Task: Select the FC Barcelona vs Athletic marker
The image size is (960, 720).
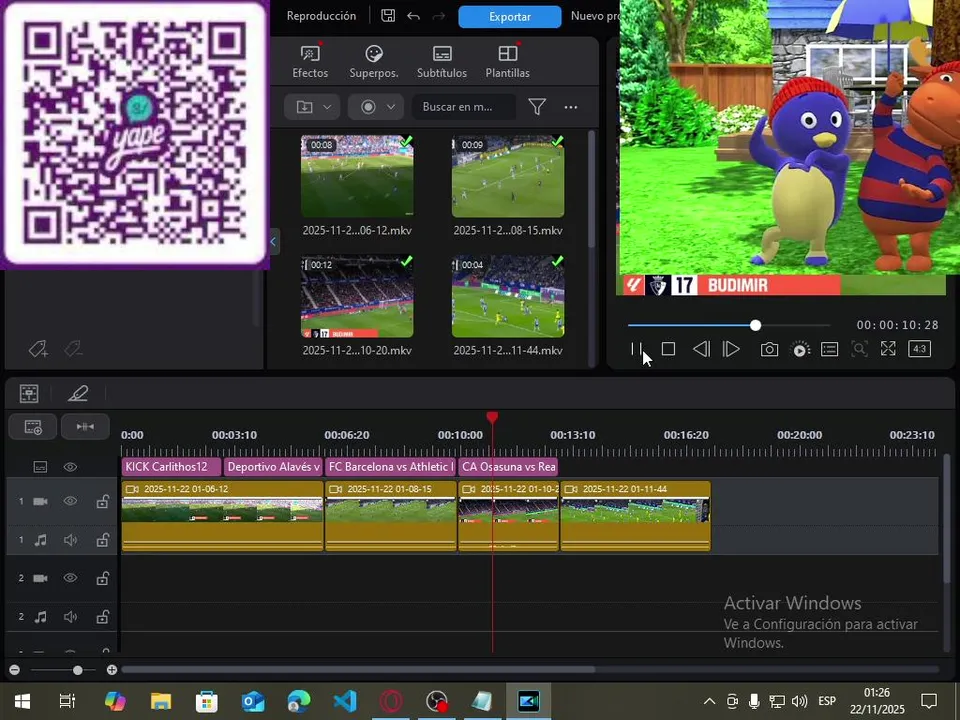Action: click(391, 467)
